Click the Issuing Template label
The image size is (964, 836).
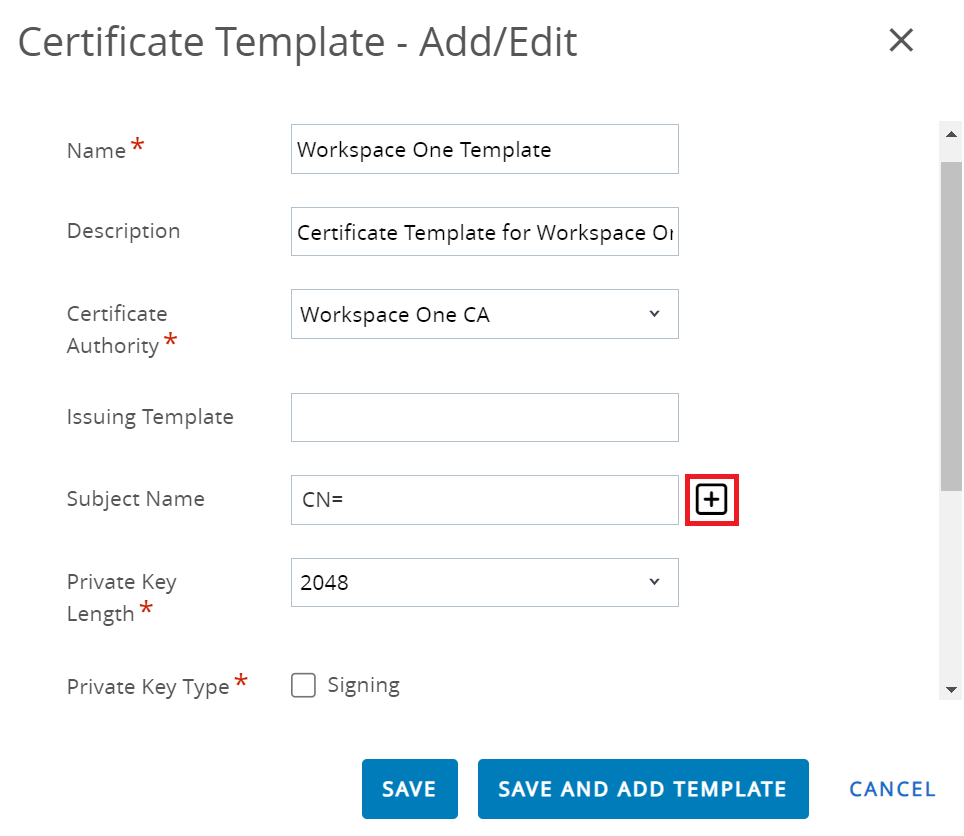coord(150,417)
